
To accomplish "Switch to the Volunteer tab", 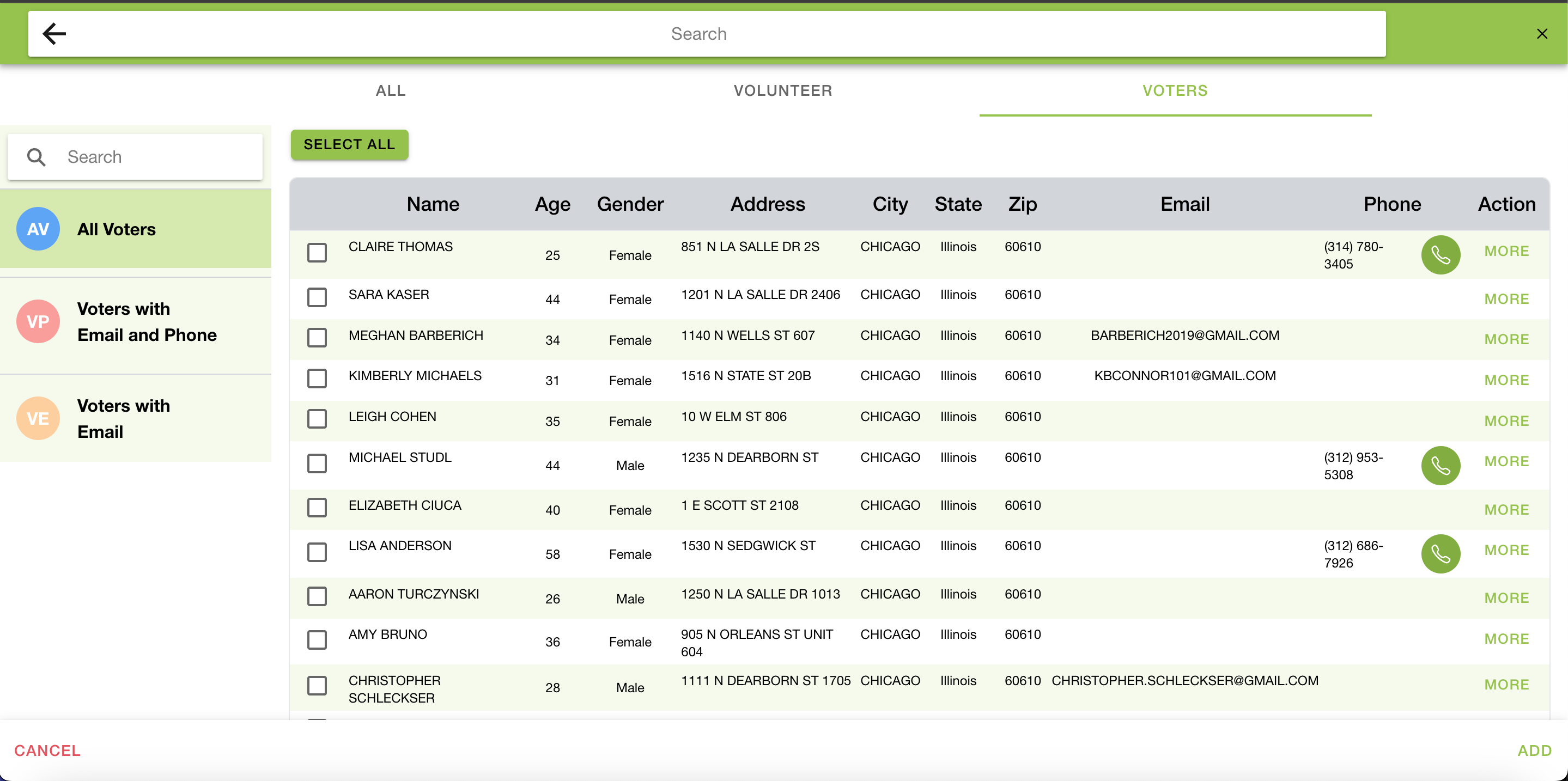I will 782,90.
